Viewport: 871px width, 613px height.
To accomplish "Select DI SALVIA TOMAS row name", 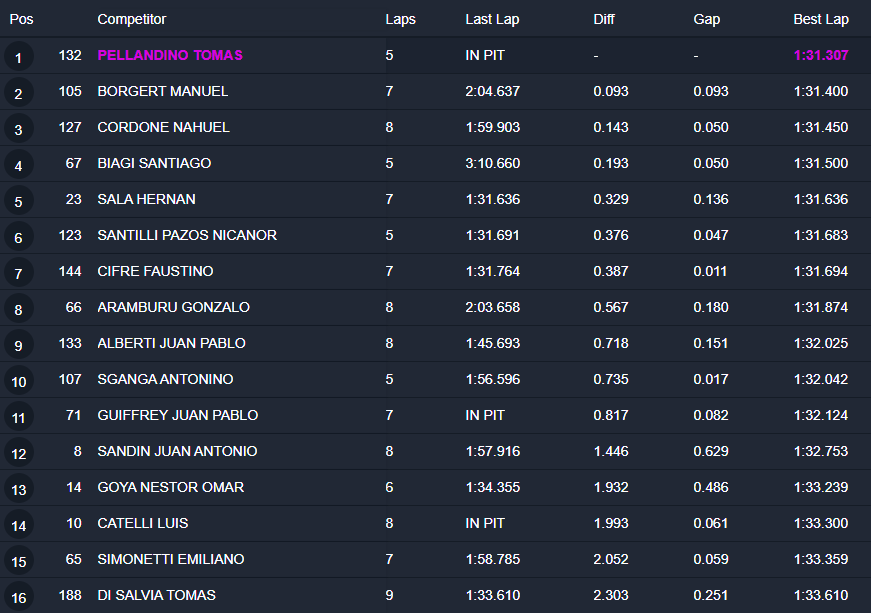I will (156, 595).
